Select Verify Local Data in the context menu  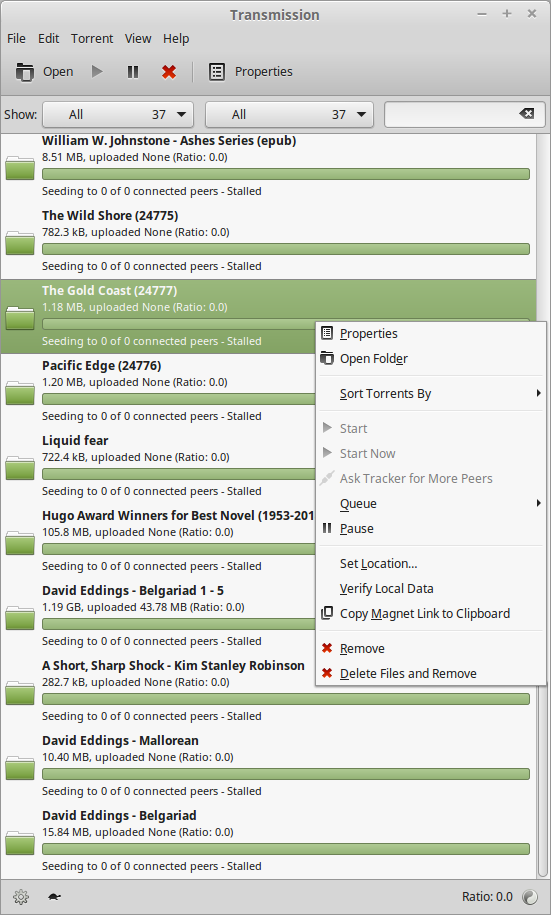tap(431, 589)
